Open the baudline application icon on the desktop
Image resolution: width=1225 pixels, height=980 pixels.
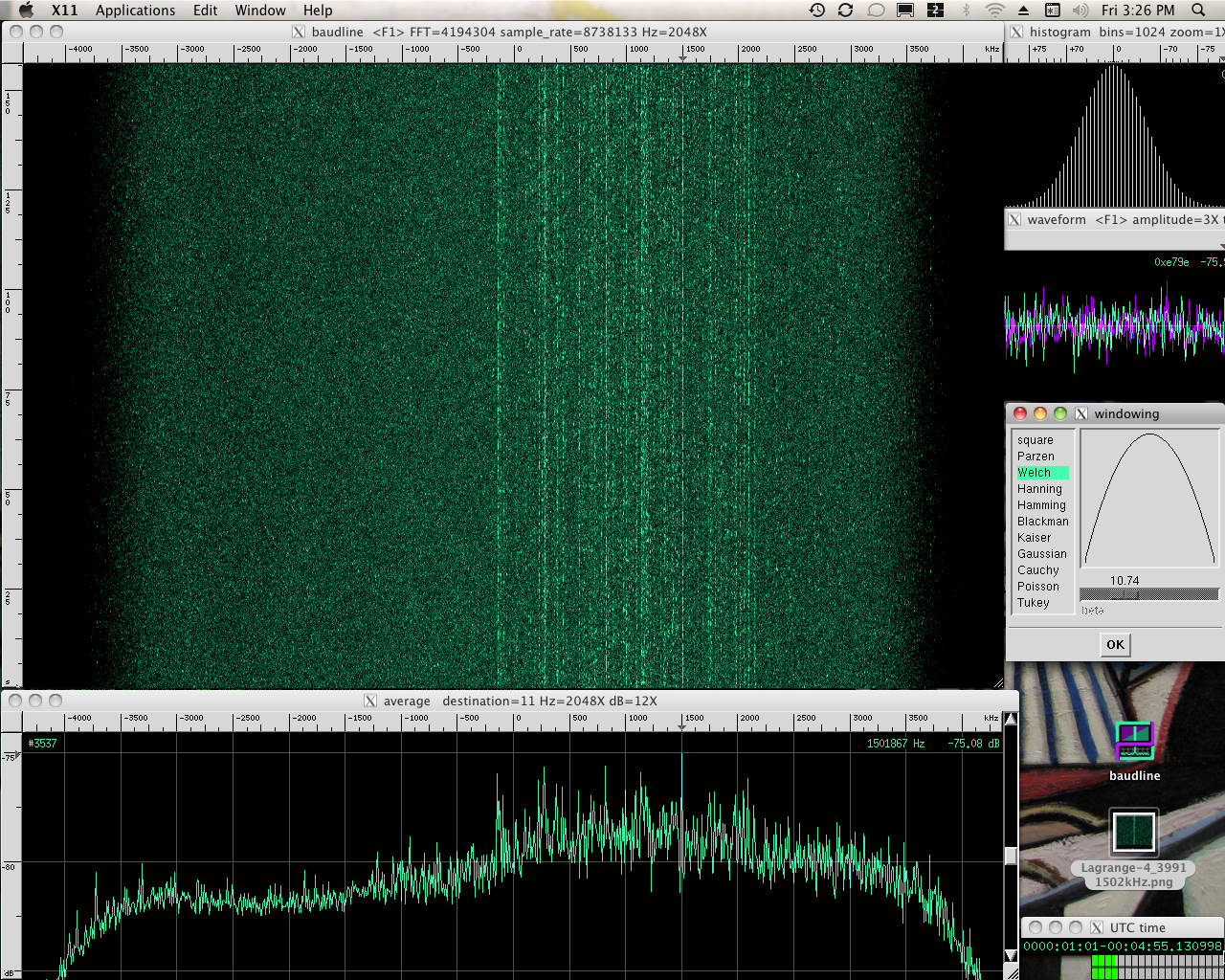(x=1134, y=743)
